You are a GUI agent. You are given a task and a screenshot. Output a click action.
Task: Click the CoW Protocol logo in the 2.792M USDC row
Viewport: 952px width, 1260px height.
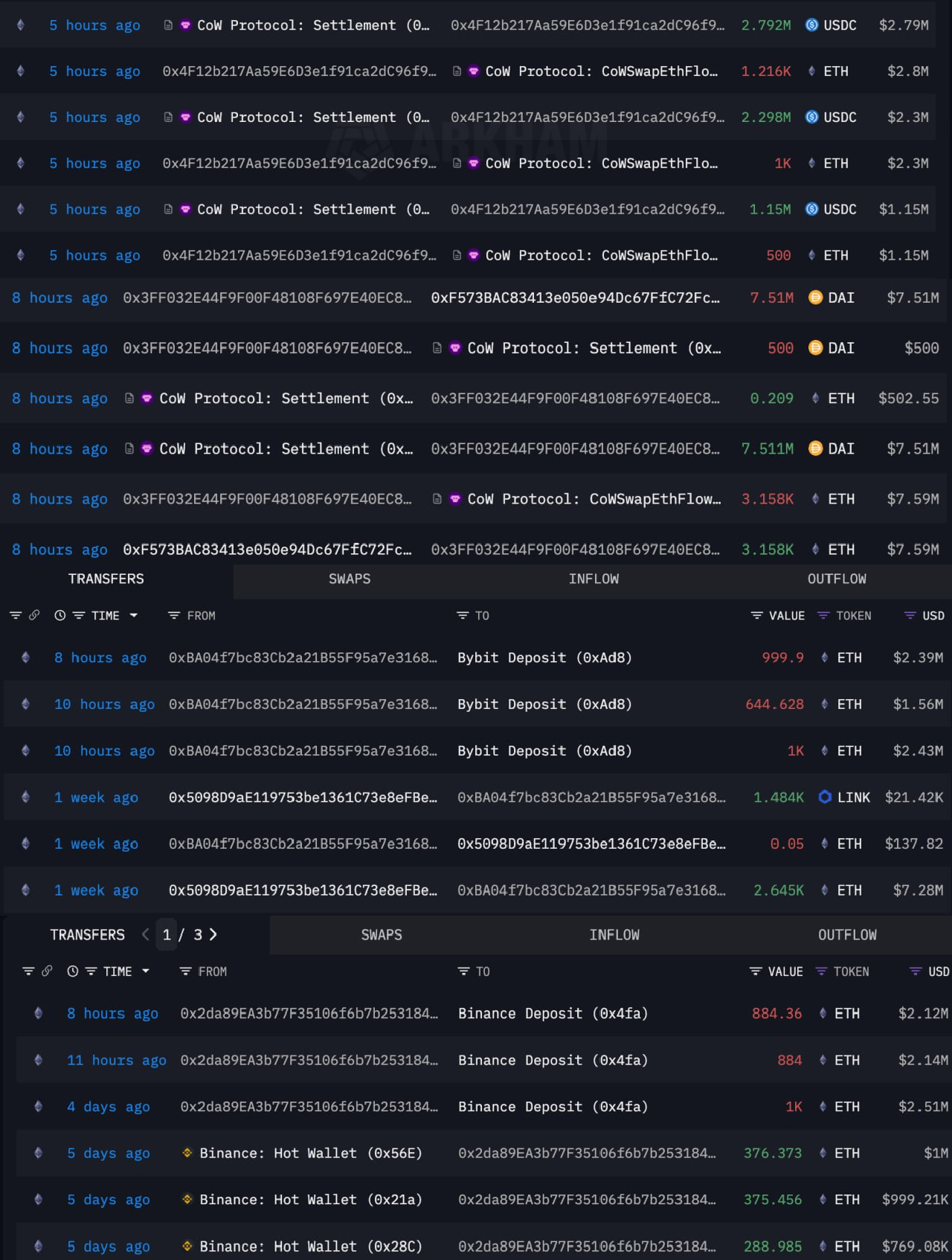point(185,25)
